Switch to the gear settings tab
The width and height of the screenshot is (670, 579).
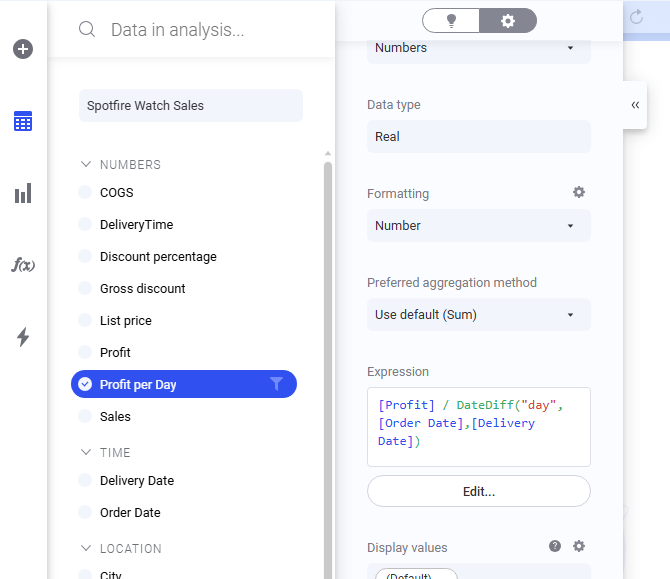pos(508,20)
